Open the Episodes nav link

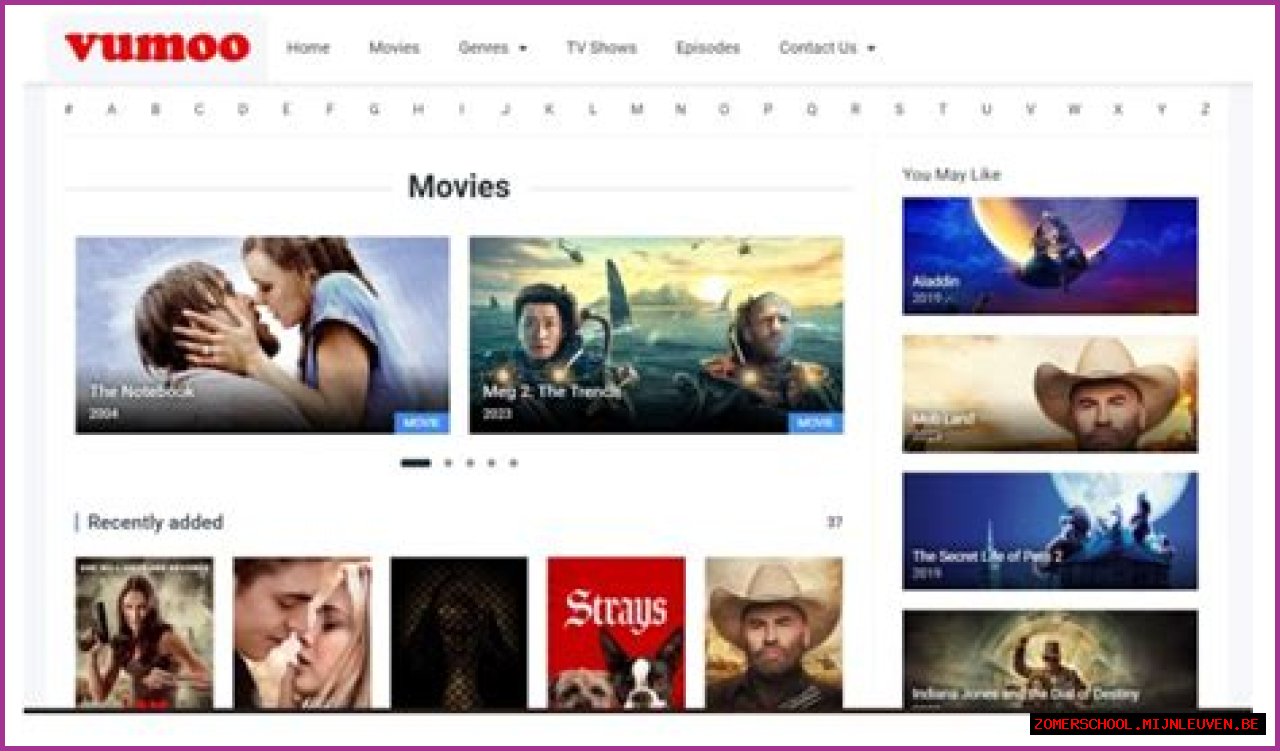click(708, 47)
